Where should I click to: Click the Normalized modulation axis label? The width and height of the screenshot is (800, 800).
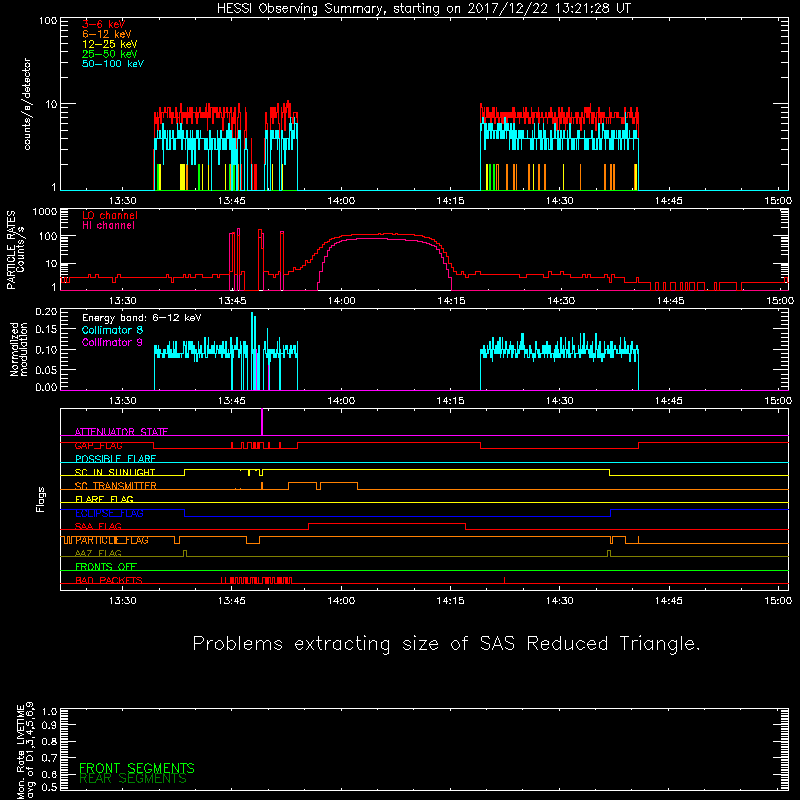(19, 349)
